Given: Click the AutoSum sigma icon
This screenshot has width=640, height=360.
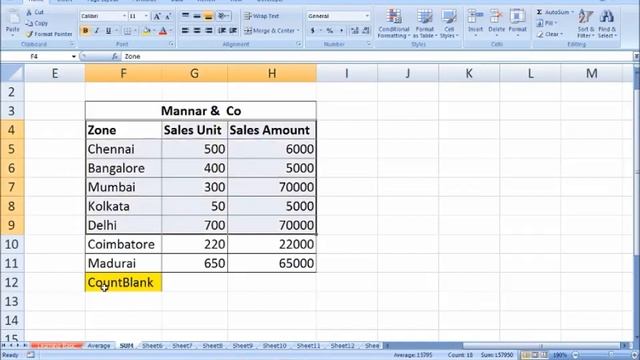Looking at the screenshot, I should click(x=539, y=12).
